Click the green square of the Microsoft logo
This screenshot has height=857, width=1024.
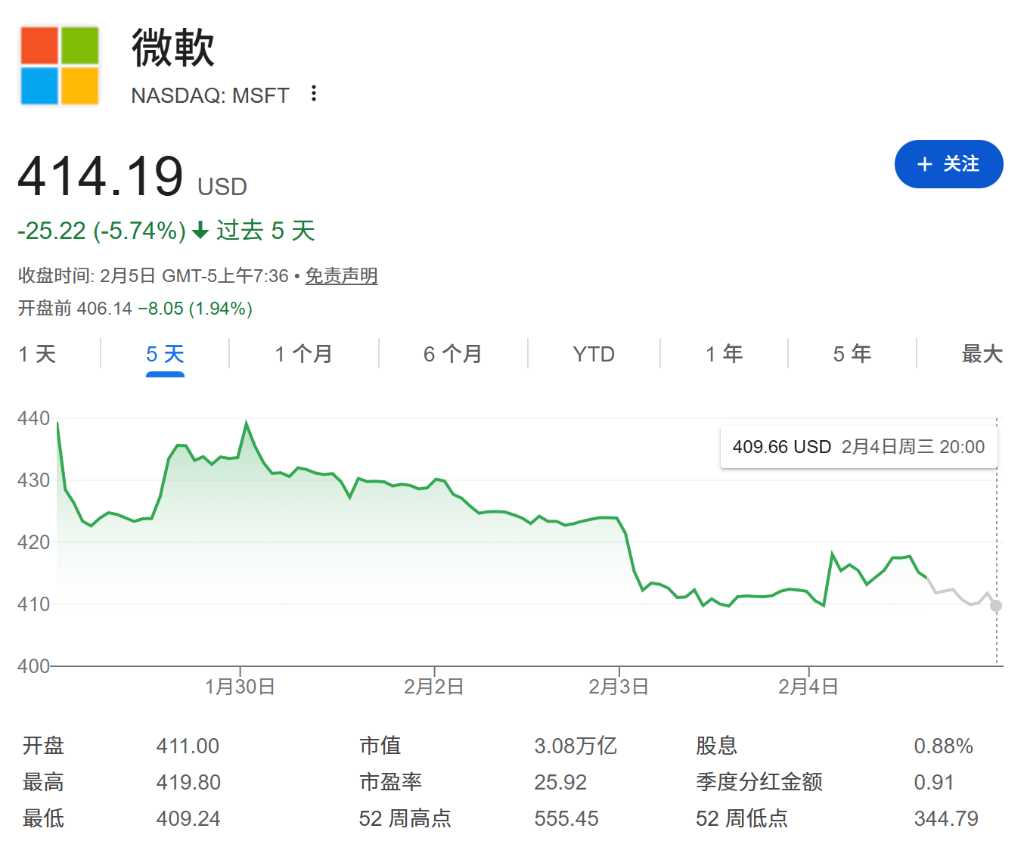pyautogui.click(x=78, y=45)
